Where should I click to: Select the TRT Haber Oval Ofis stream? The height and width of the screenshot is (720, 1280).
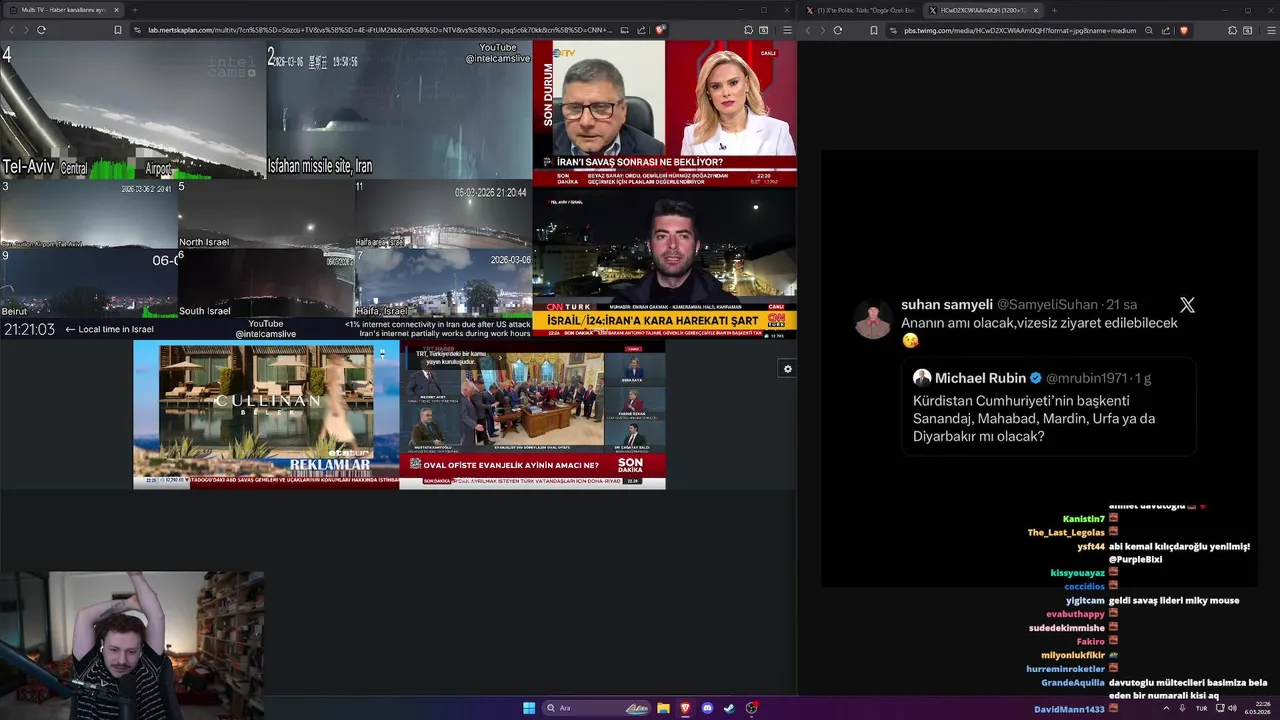tap(532, 415)
